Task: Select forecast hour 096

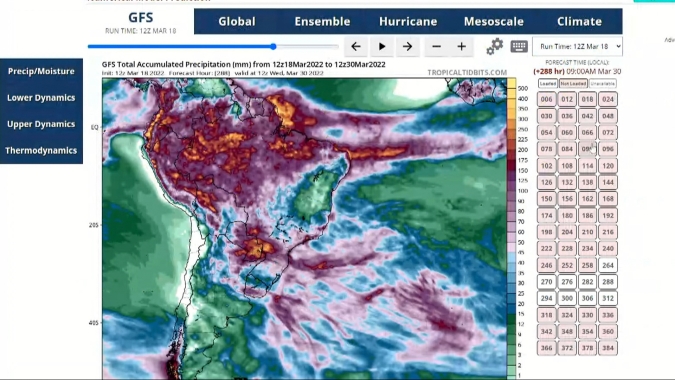Action: tap(608, 149)
